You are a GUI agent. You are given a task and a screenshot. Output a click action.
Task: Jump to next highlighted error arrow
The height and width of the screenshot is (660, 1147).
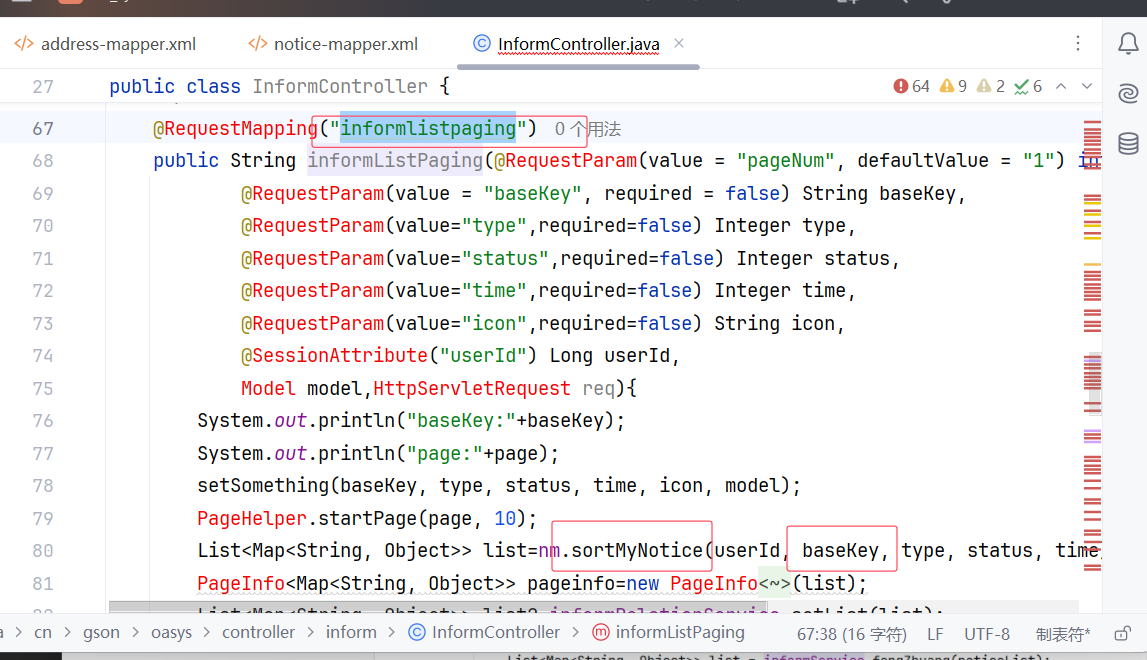point(1087,87)
